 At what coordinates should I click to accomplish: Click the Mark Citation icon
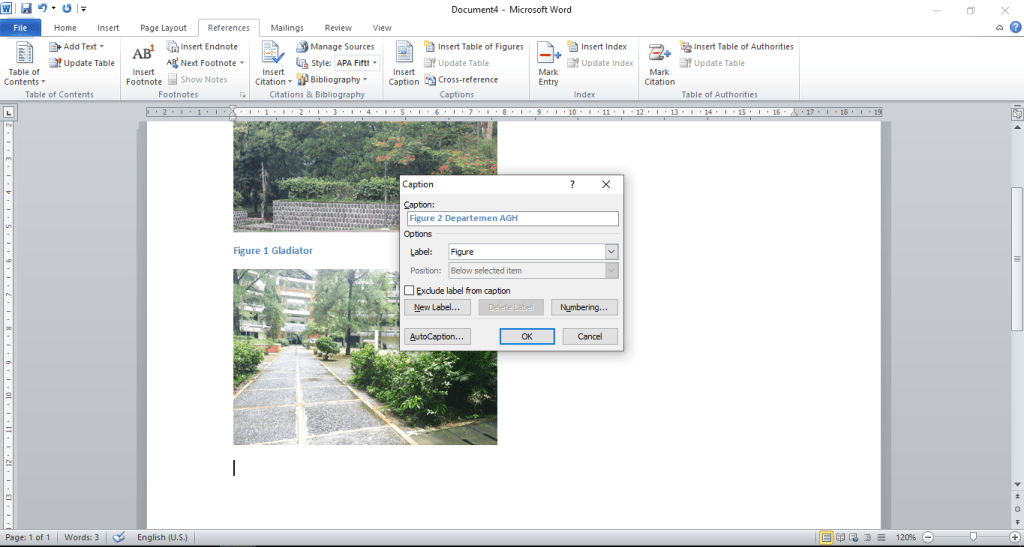point(659,54)
